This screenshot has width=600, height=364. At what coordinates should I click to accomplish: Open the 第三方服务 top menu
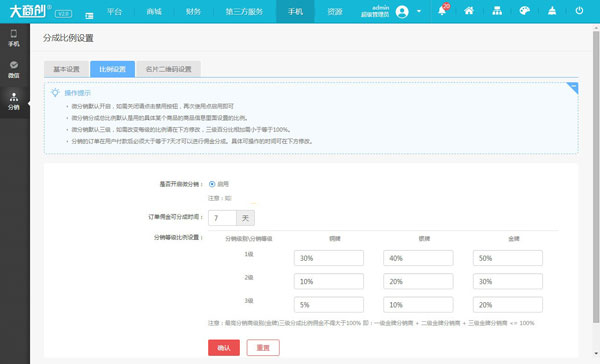(244, 11)
